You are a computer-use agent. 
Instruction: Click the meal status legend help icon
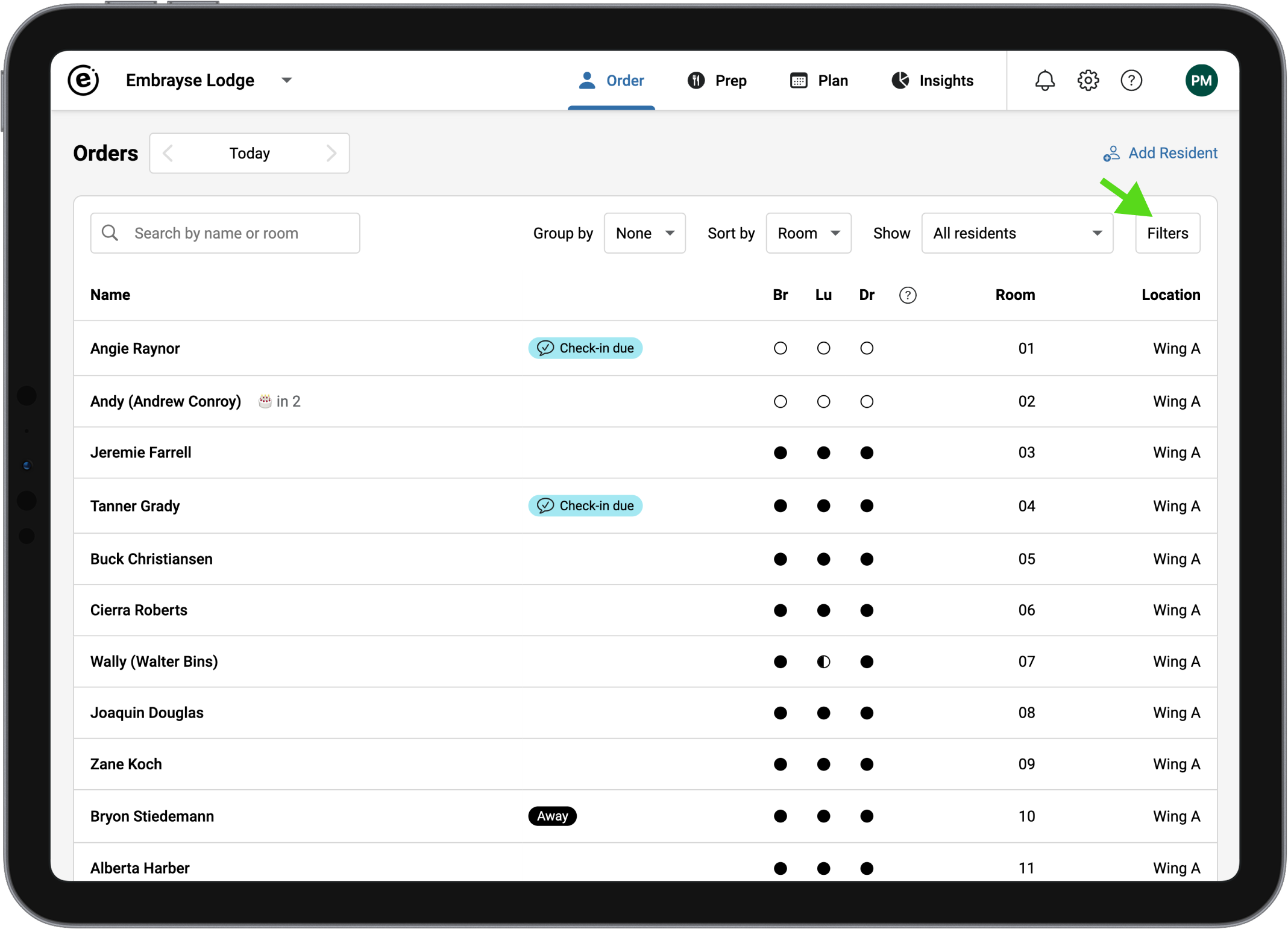907,295
